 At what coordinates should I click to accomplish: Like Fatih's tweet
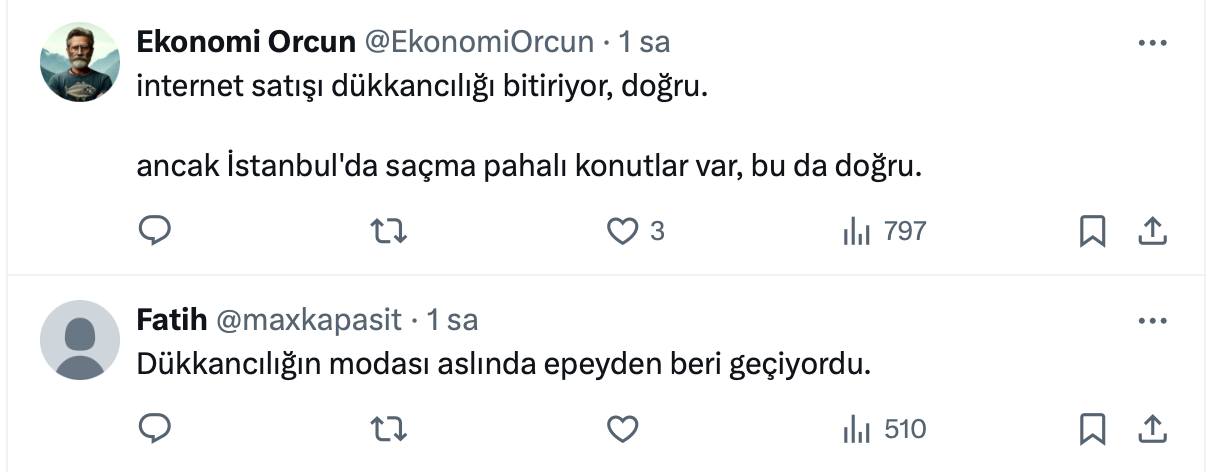click(x=623, y=430)
